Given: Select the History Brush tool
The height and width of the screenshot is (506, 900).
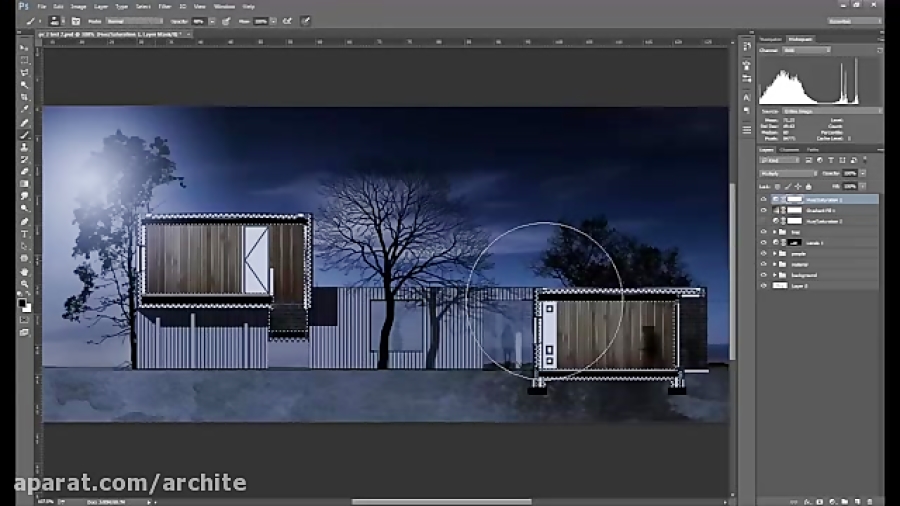Looking at the screenshot, I should click(x=24, y=159).
